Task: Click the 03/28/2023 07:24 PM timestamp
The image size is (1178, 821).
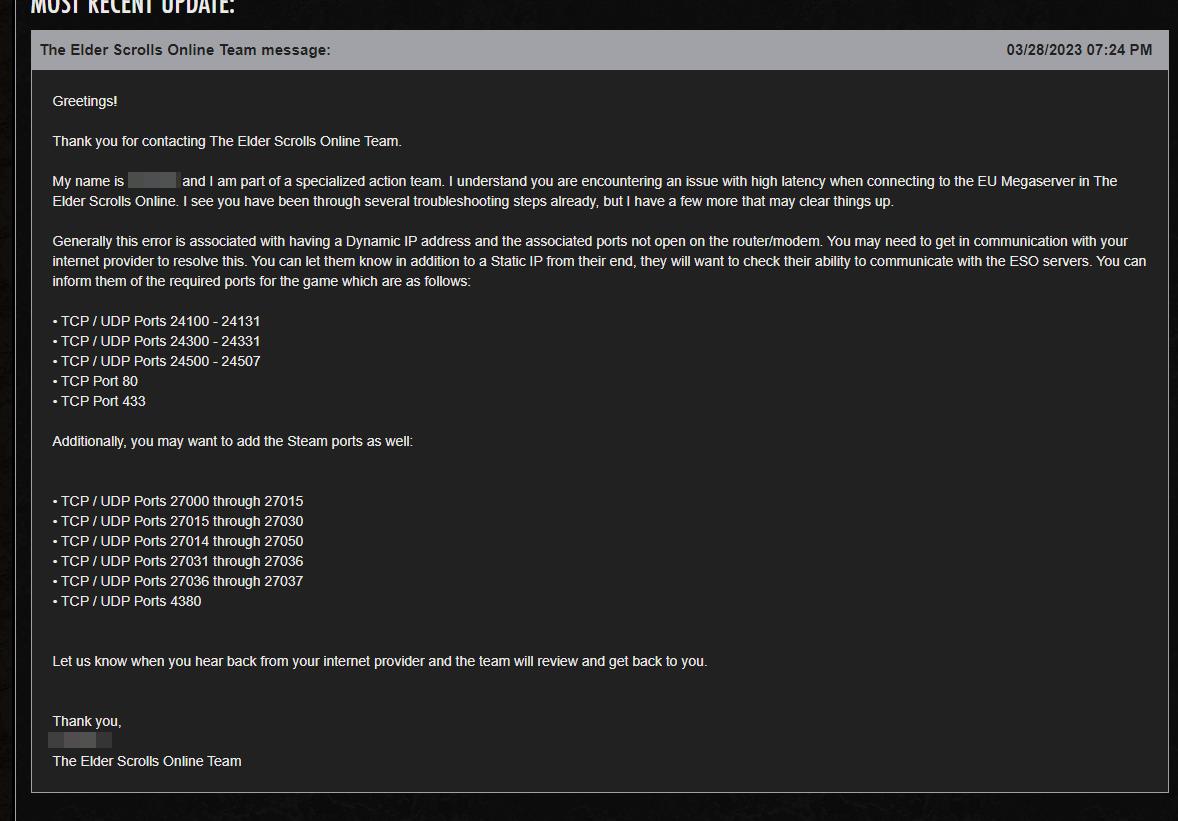Action: 1079,50
